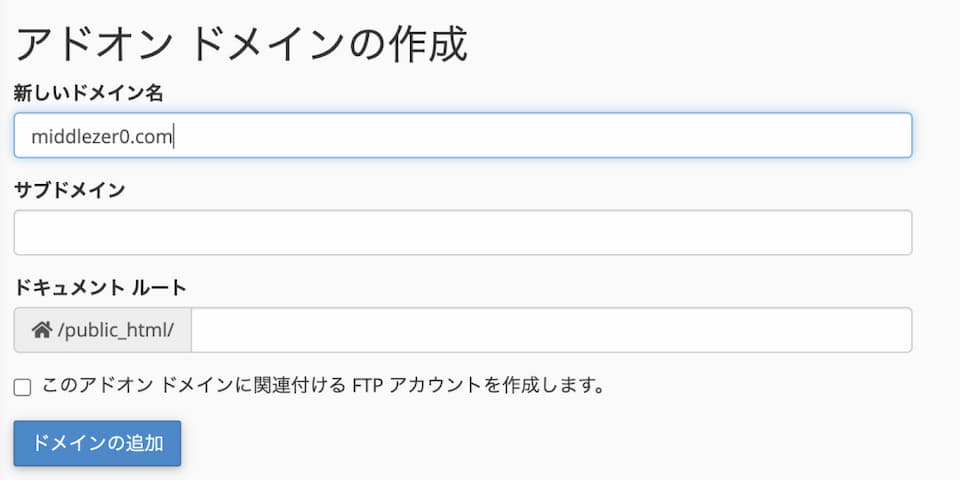Click the /public_html/ prefix text
Image resolution: width=960 pixels, height=480 pixels.
click(116, 331)
